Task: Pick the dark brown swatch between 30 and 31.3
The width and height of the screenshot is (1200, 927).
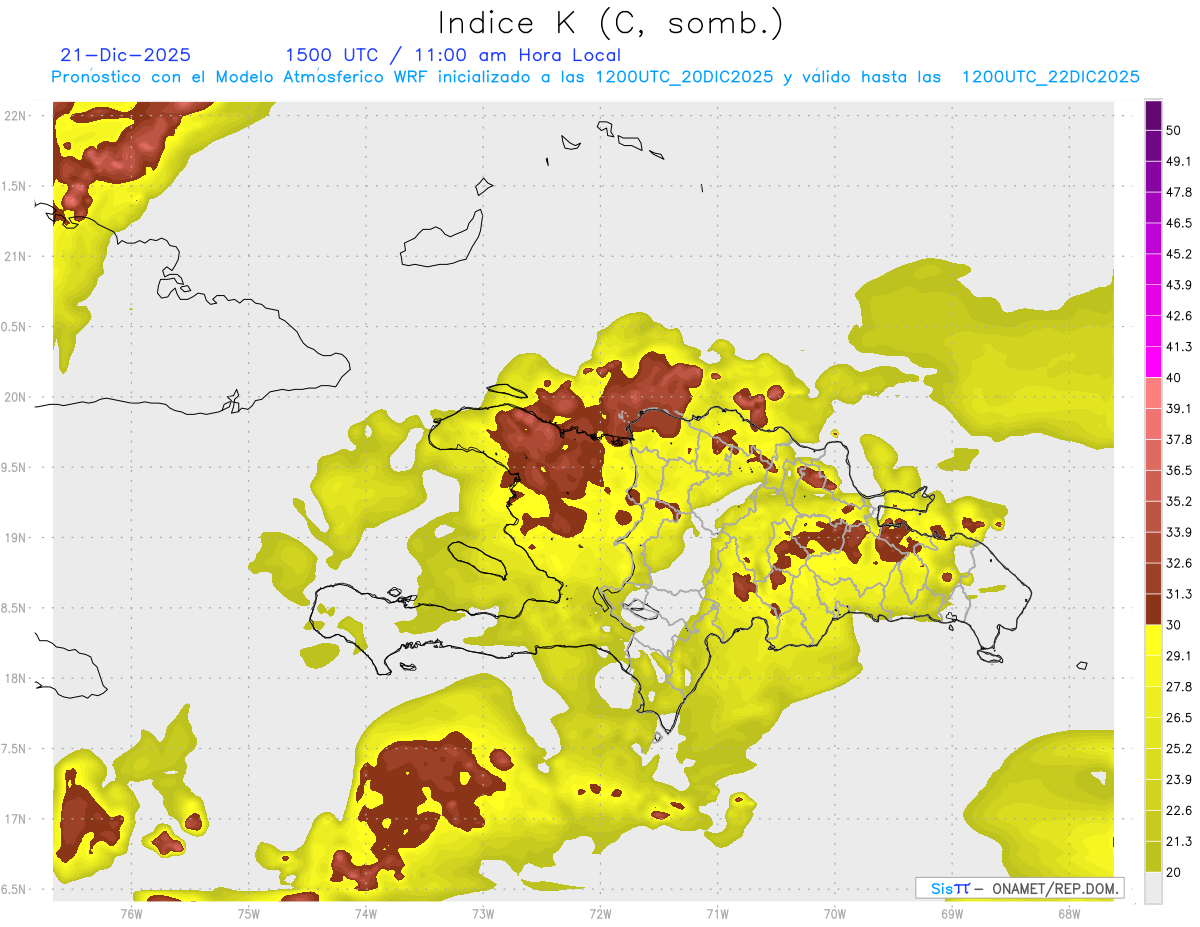Action: [1153, 610]
